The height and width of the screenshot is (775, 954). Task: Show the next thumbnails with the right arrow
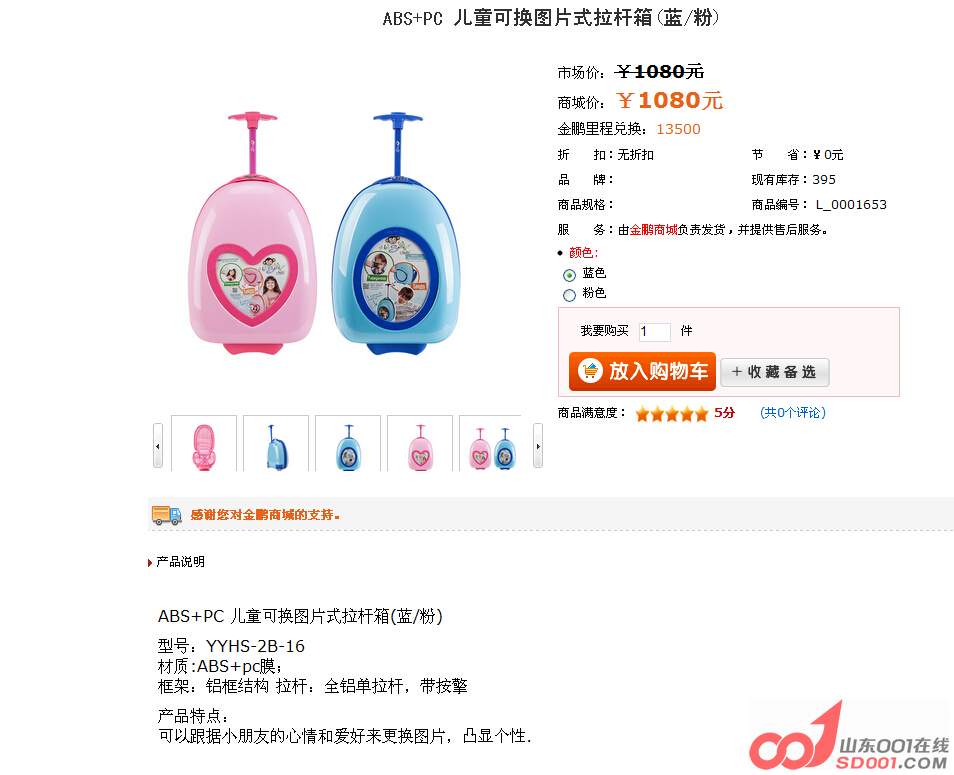pos(538,446)
